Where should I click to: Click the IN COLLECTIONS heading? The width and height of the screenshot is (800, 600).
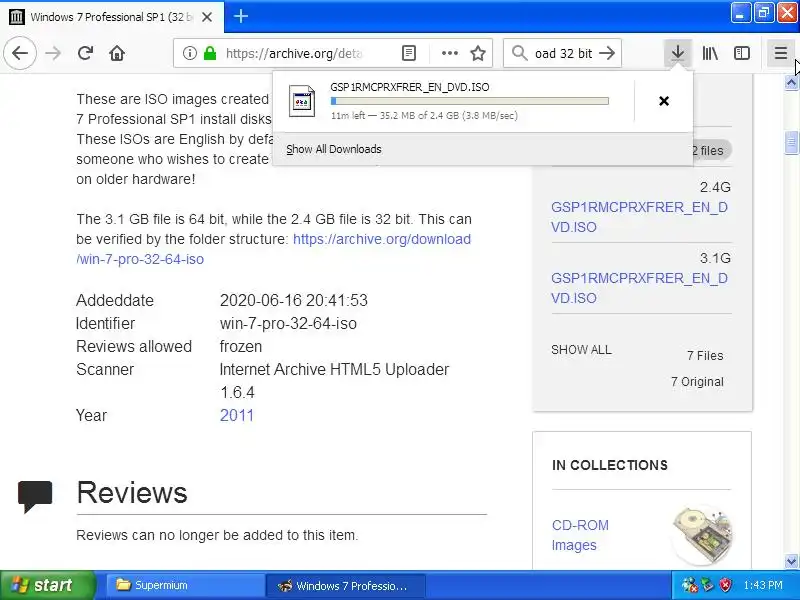pos(610,465)
